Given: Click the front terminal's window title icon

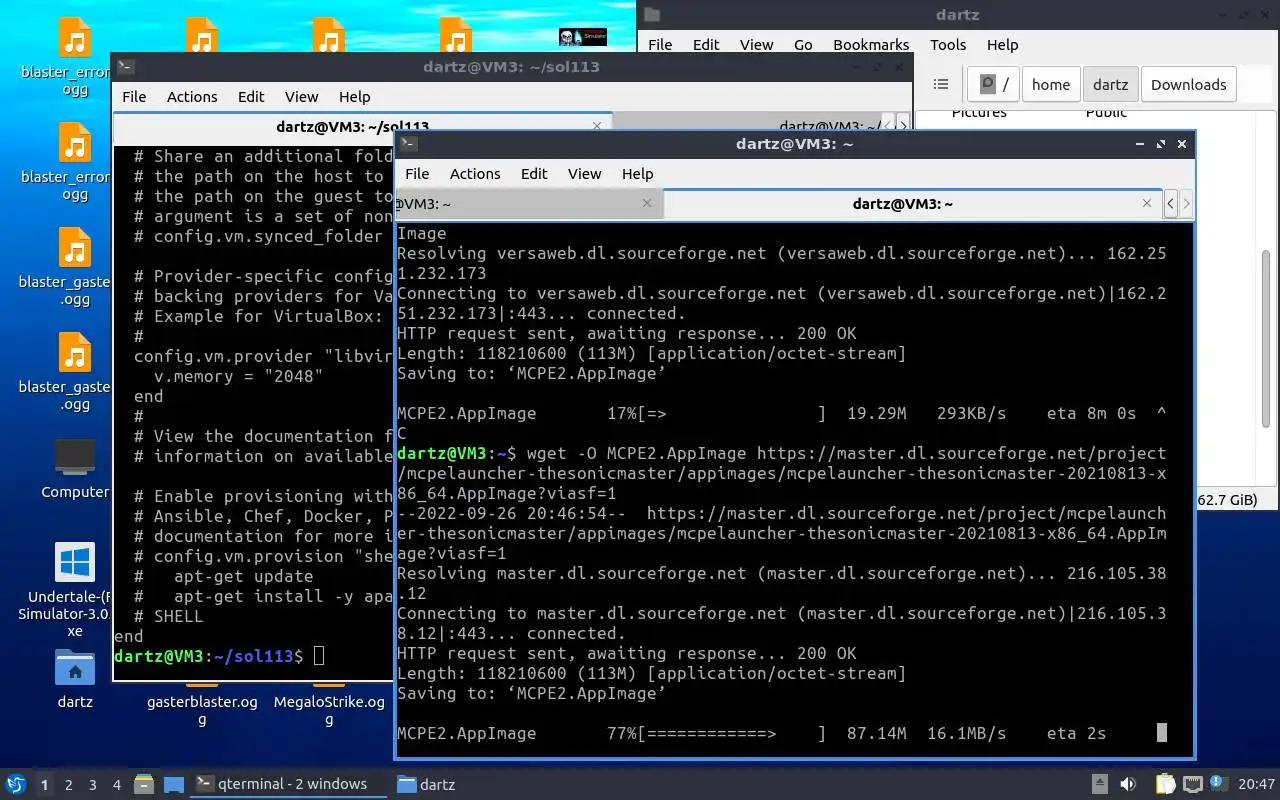Looking at the screenshot, I should [x=408, y=144].
